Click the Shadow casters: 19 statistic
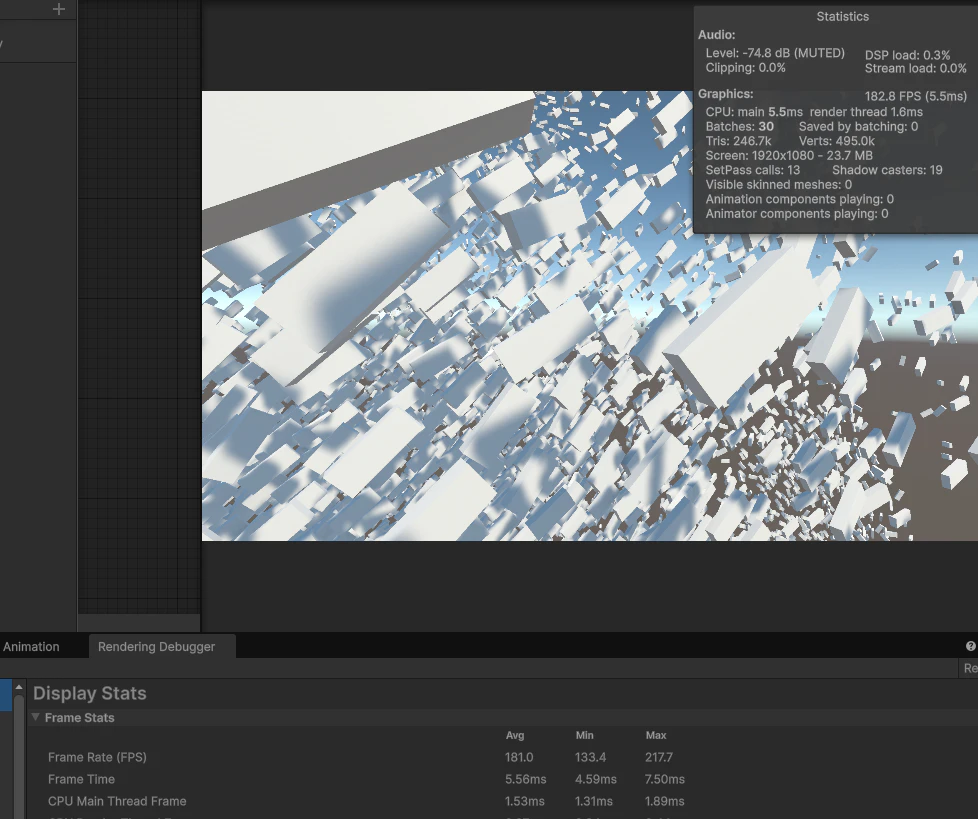The height and width of the screenshot is (819, 978). coord(887,170)
